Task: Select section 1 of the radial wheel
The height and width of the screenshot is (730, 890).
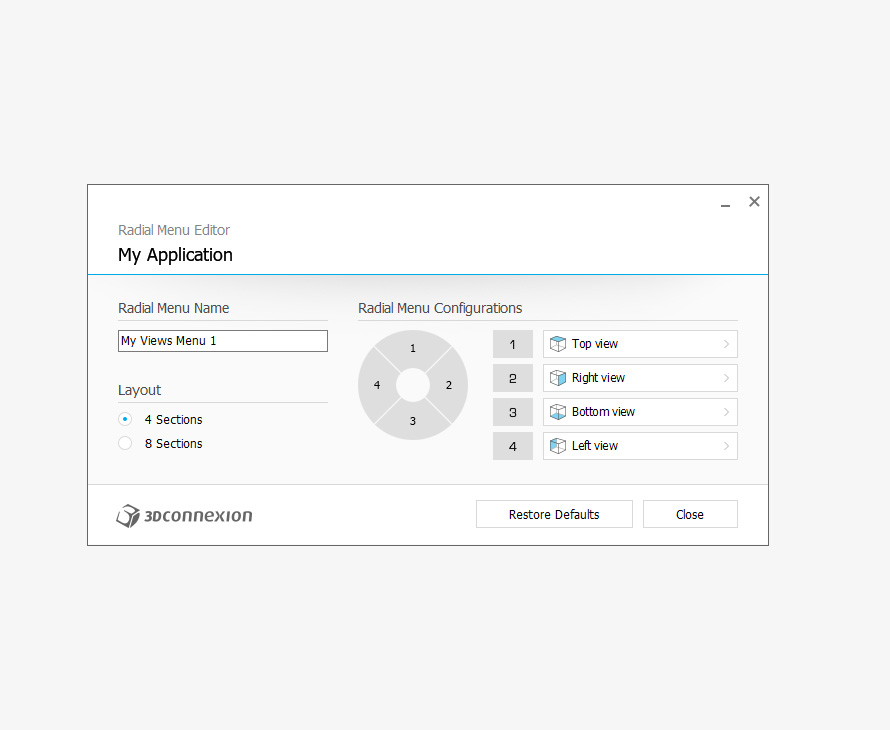Action: click(x=413, y=348)
